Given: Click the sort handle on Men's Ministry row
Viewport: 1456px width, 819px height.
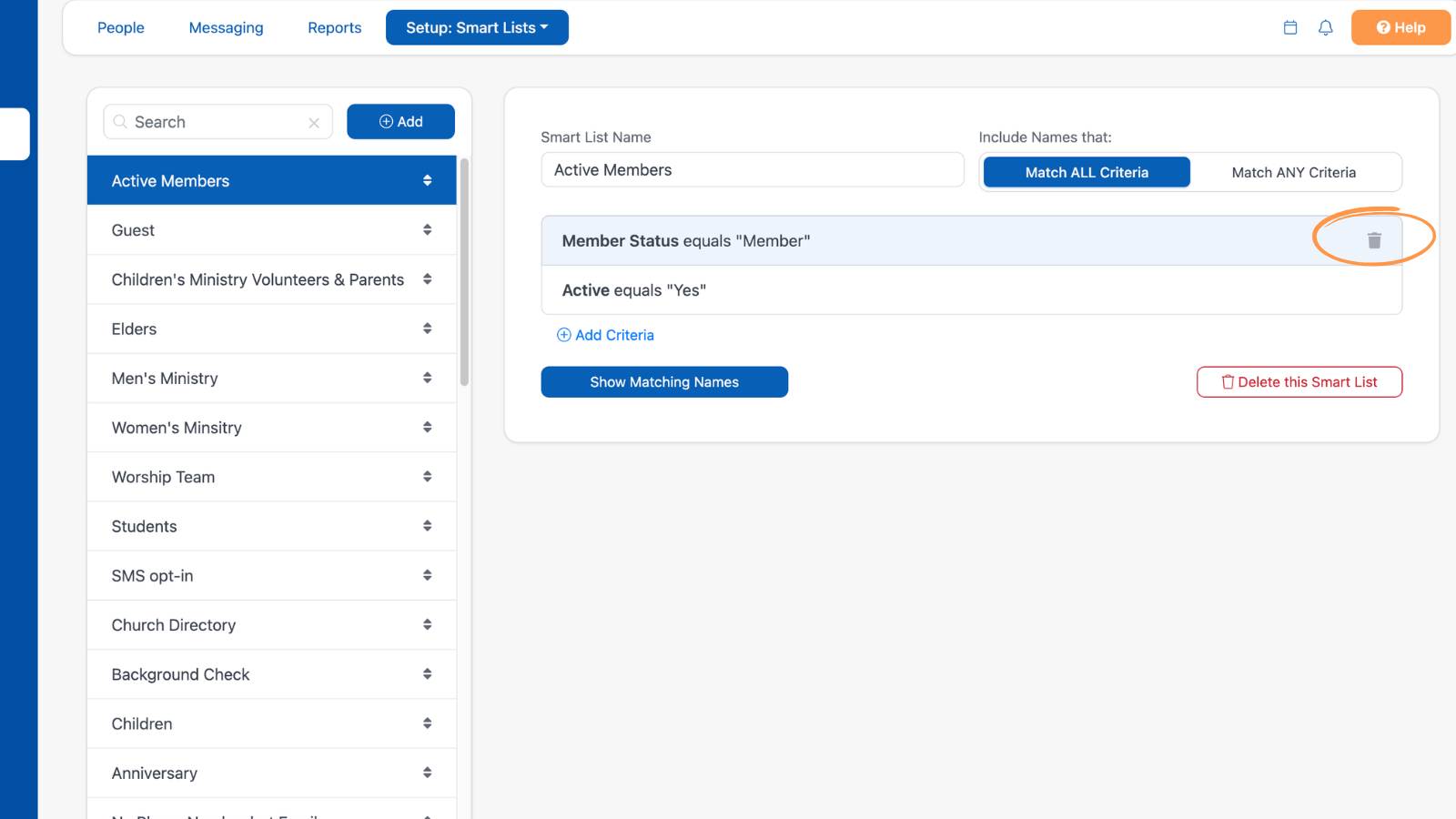Looking at the screenshot, I should click(427, 378).
